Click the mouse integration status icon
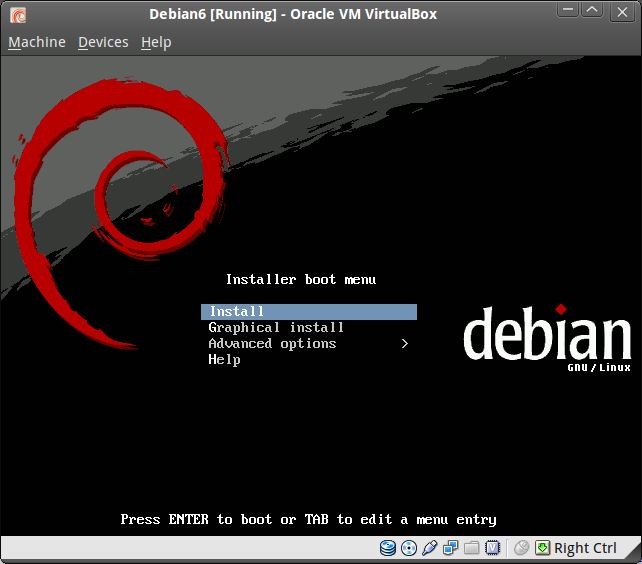The height and width of the screenshot is (564, 642). point(521,548)
